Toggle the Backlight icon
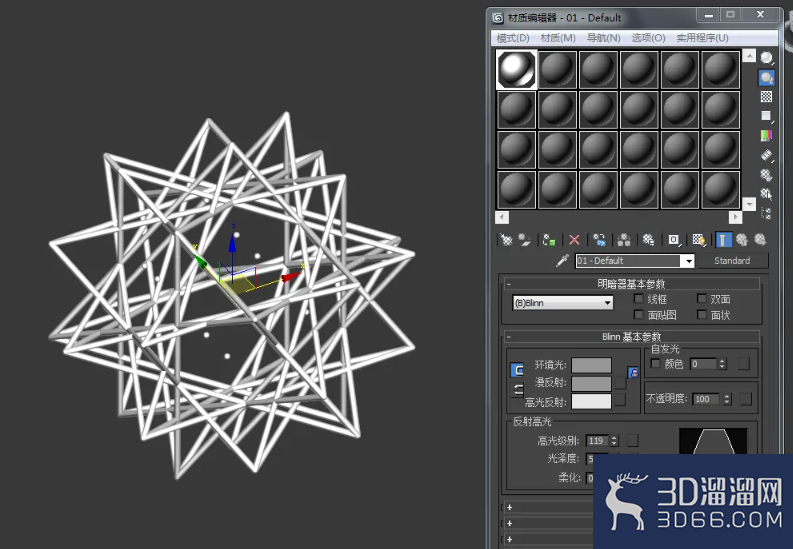 [767, 77]
